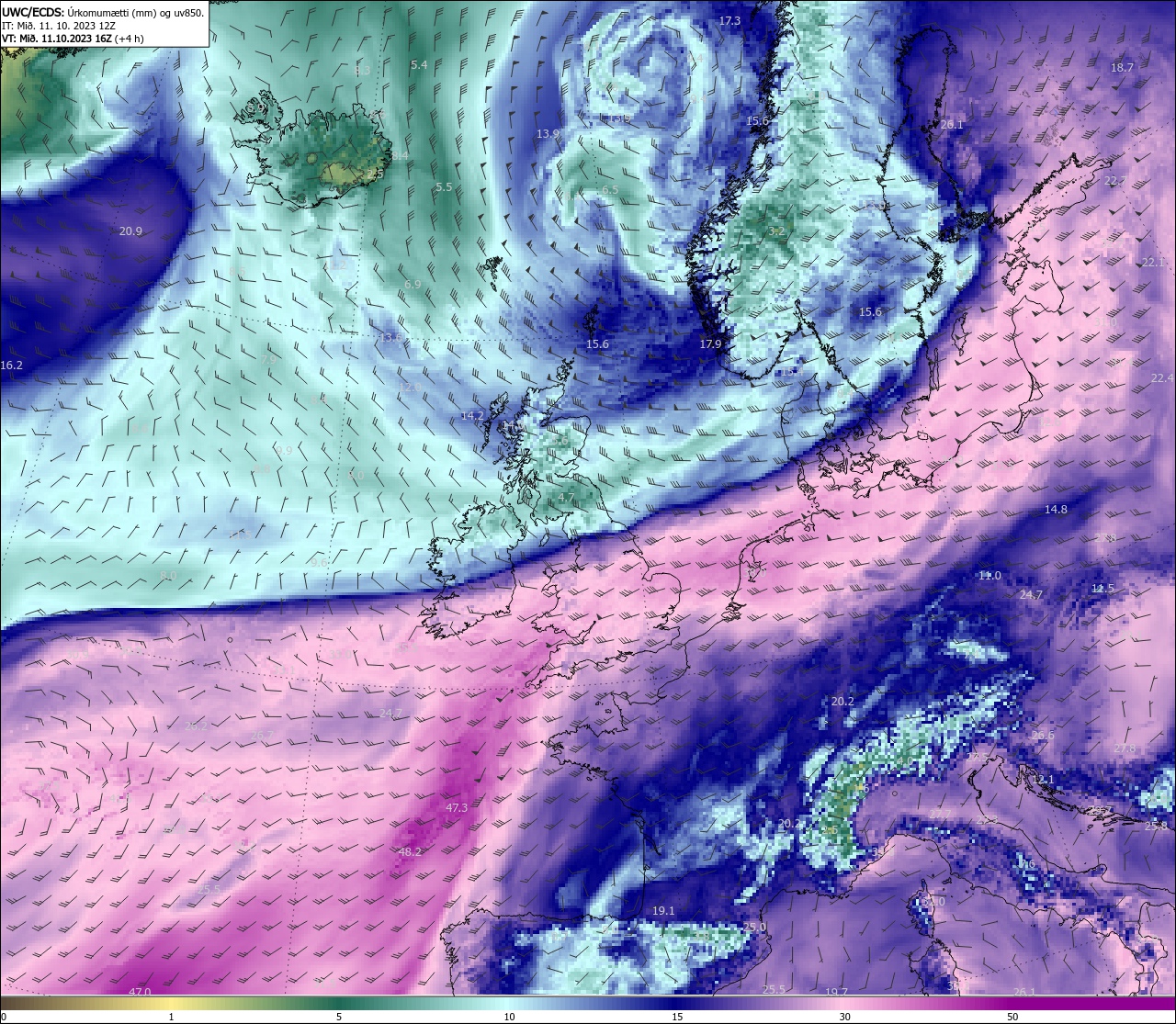Click the colorbar segment at the 1 mm mark
Viewport: 1176px width, 1024px height.
(x=172, y=1003)
